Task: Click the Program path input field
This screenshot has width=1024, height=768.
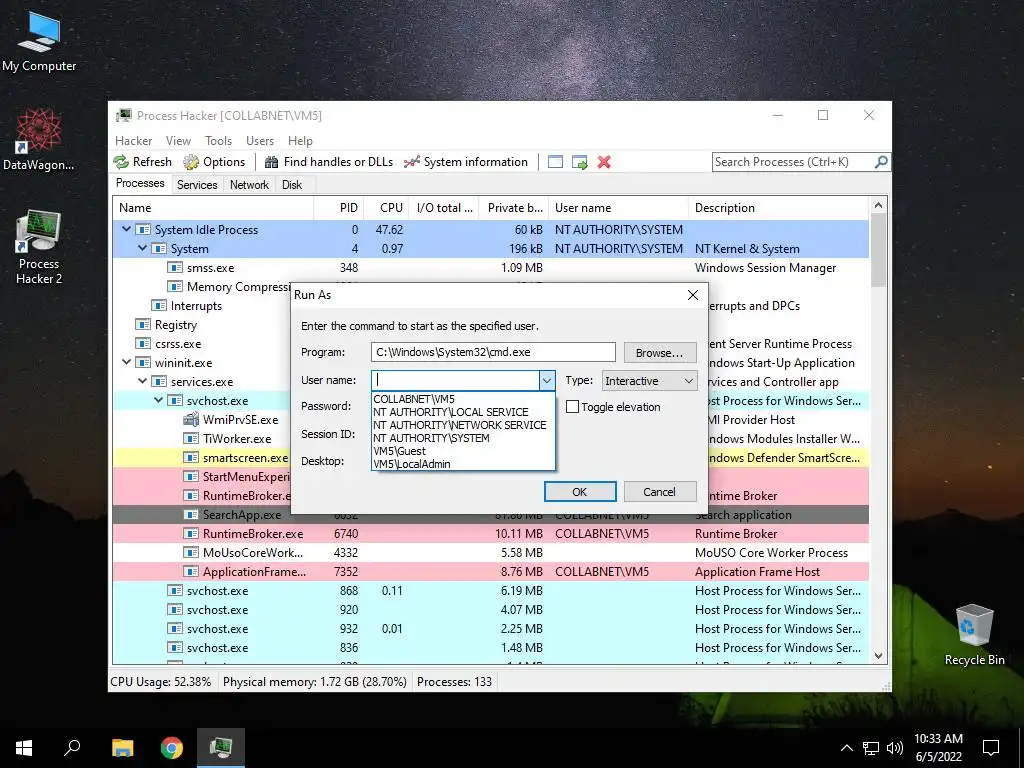Action: [493, 352]
